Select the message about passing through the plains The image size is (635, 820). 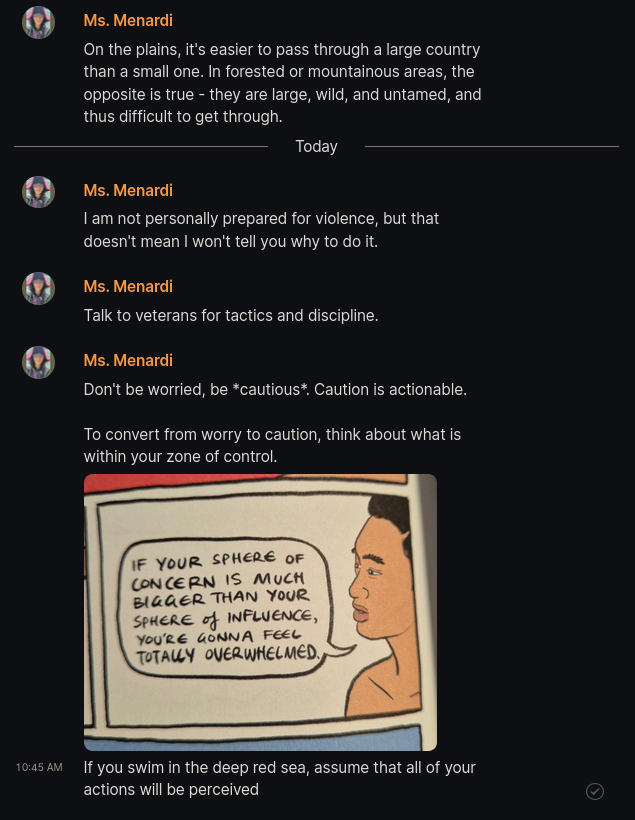282,83
